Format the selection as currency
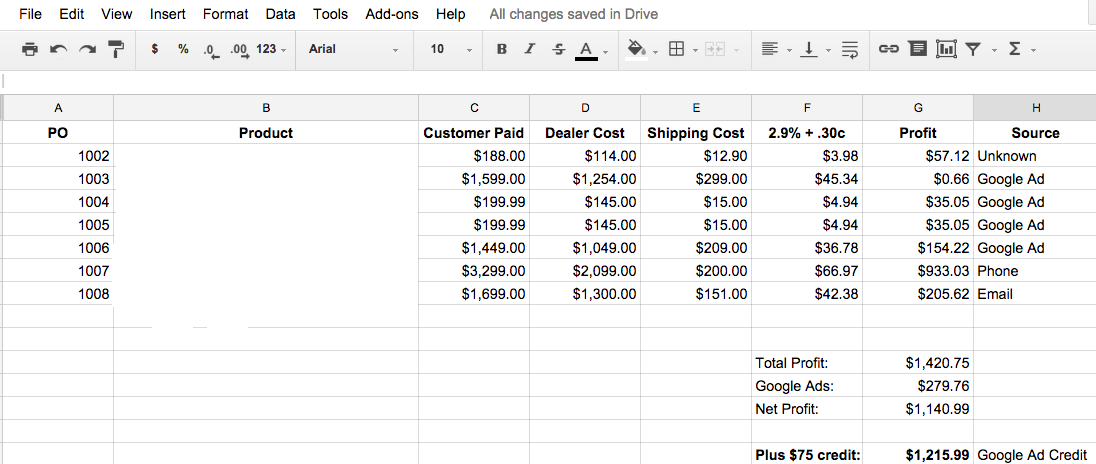1096x464 pixels. pyautogui.click(x=155, y=49)
